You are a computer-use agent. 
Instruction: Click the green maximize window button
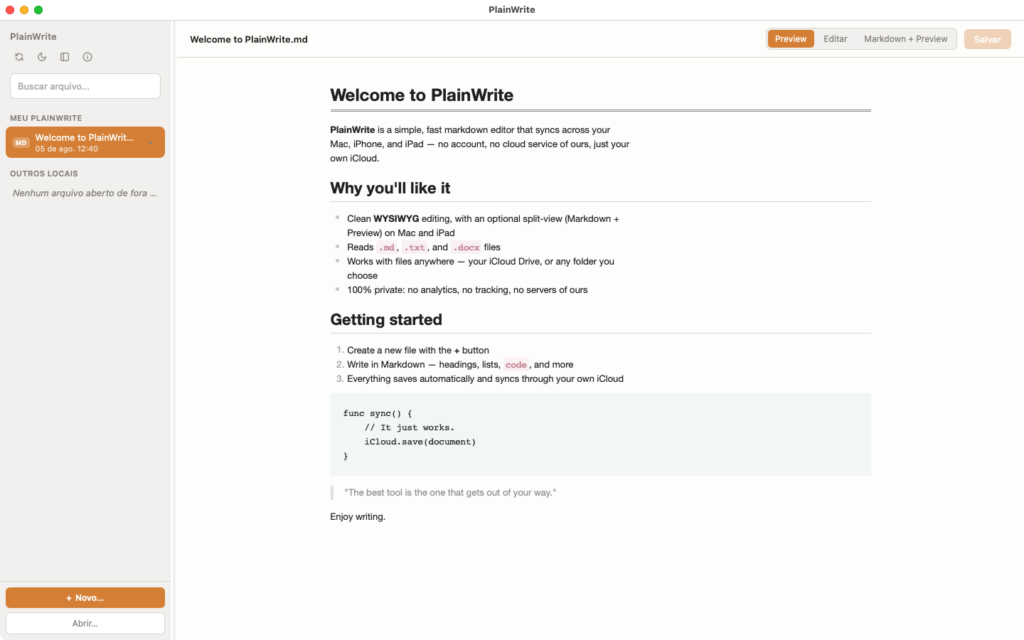pyautogui.click(x=39, y=10)
